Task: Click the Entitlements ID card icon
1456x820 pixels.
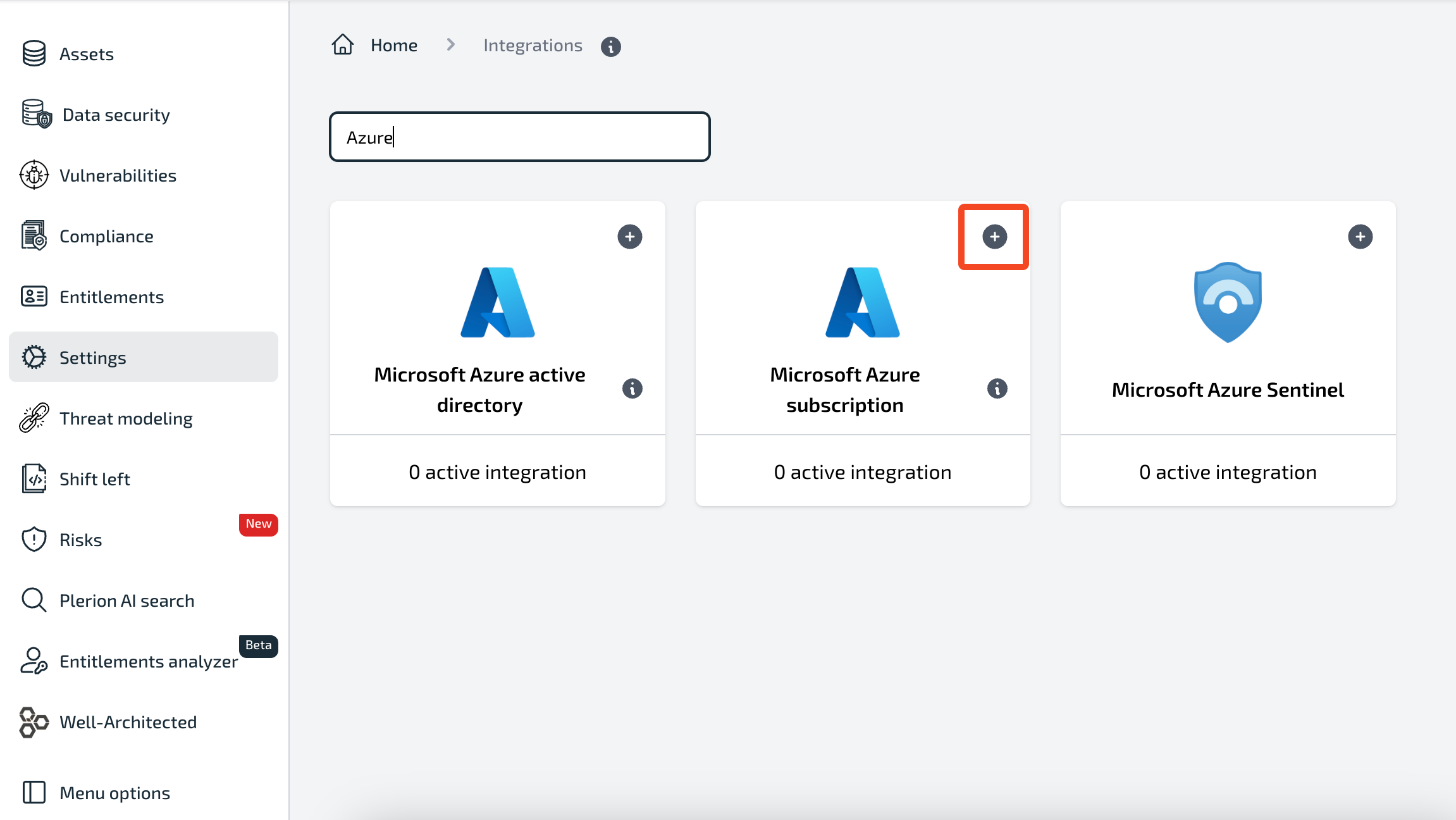Action: pyautogui.click(x=34, y=297)
